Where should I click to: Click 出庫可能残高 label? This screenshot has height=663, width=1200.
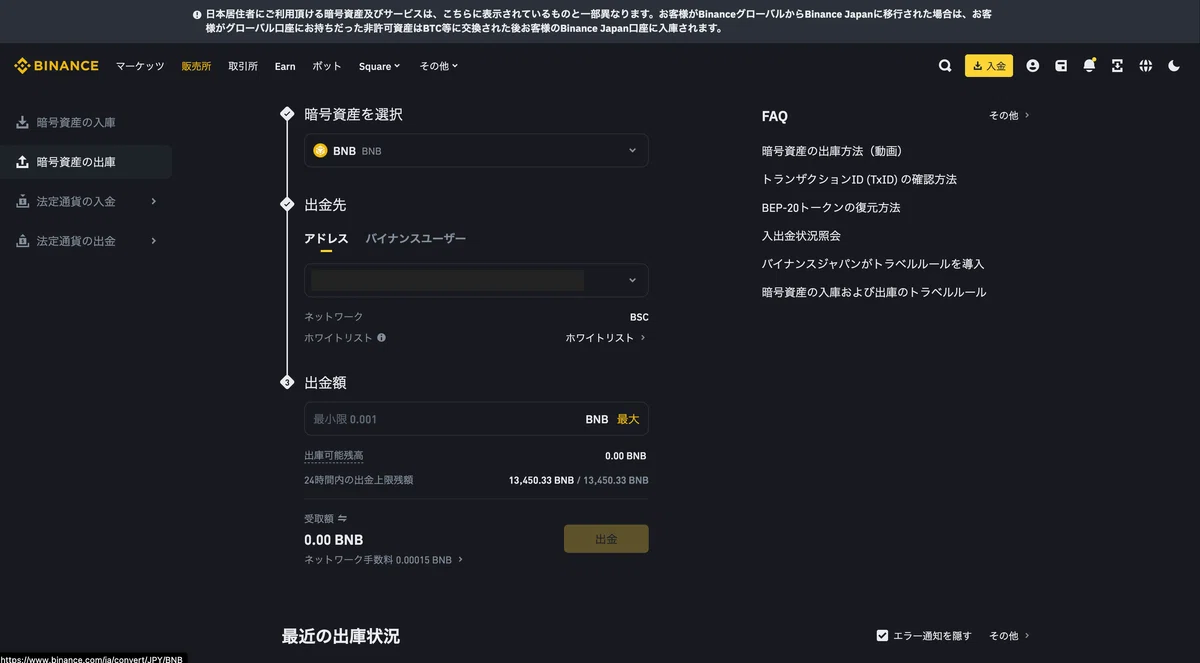coord(333,456)
